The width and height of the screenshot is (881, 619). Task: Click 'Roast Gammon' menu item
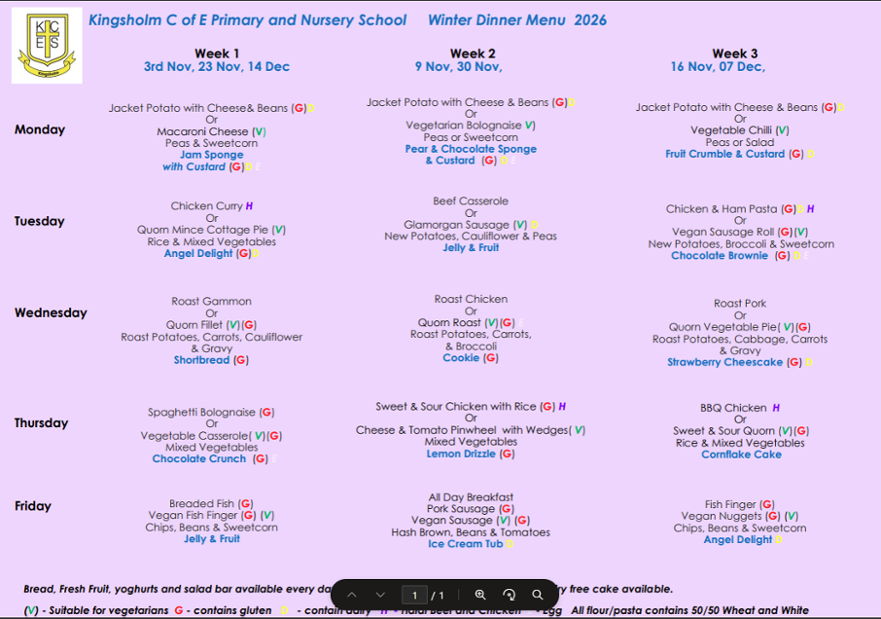[x=211, y=301]
